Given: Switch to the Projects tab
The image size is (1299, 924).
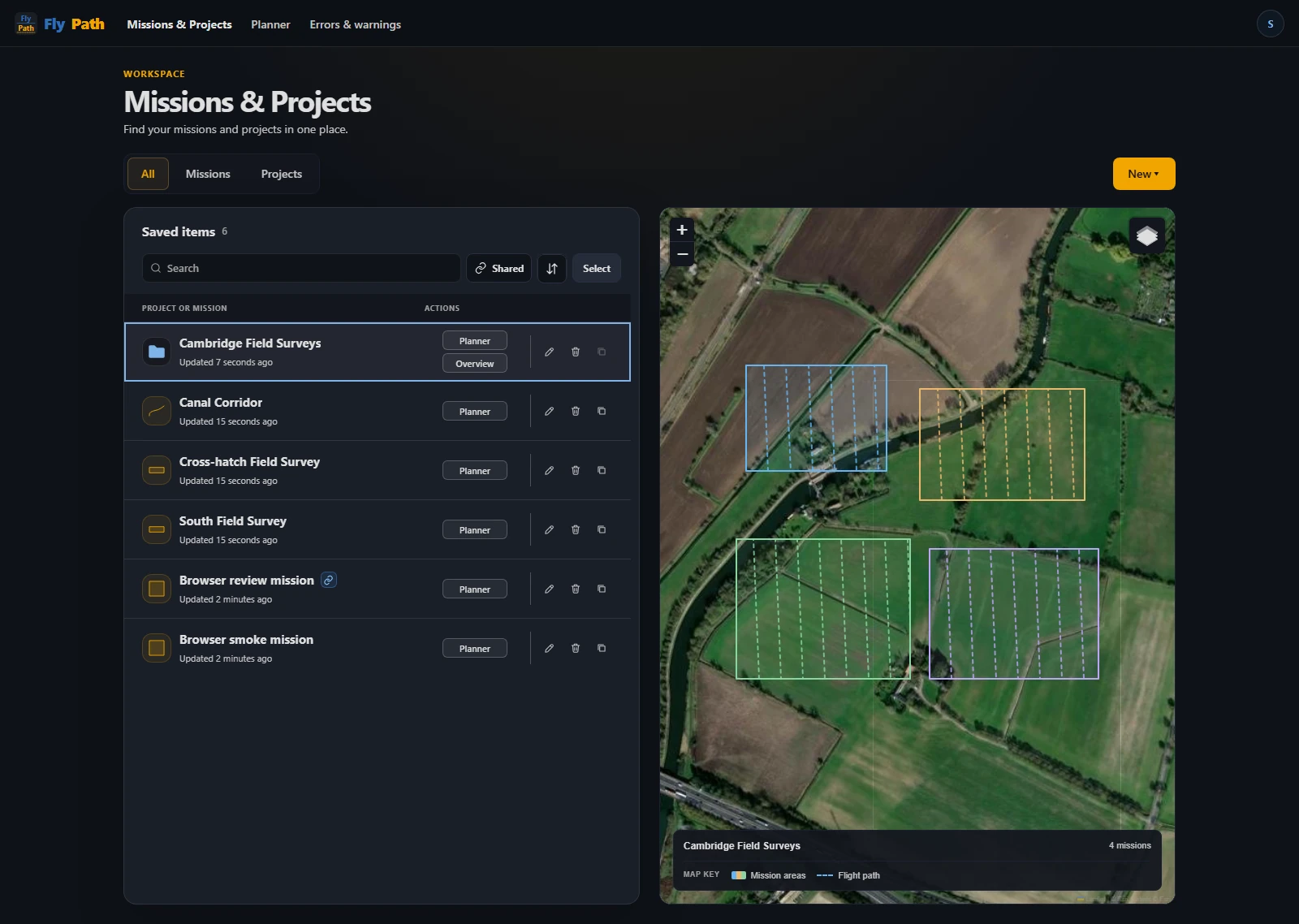Looking at the screenshot, I should 282,174.
